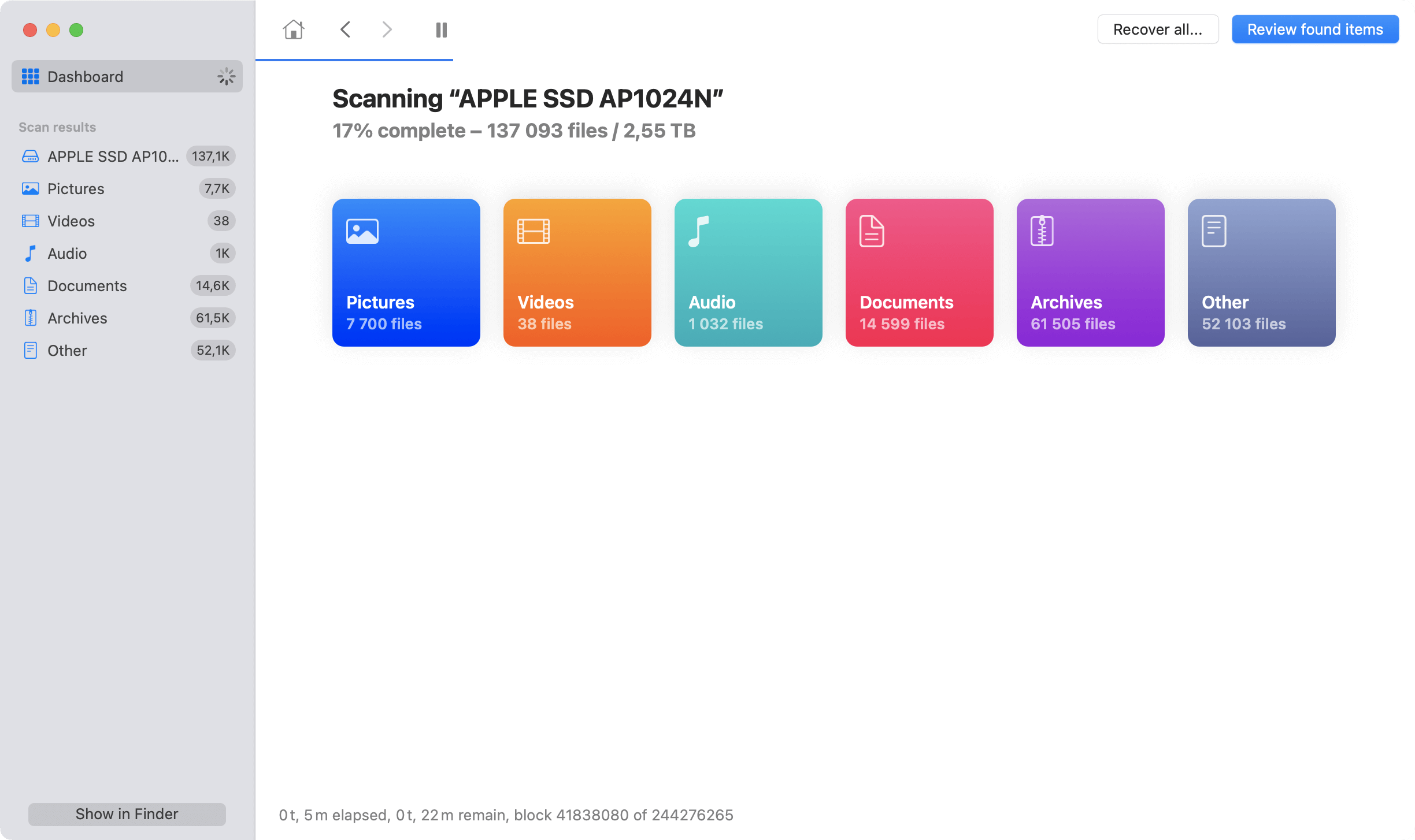This screenshot has height=840, width=1415.
Task: Click Review found items button
Action: click(x=1315, y=29)
